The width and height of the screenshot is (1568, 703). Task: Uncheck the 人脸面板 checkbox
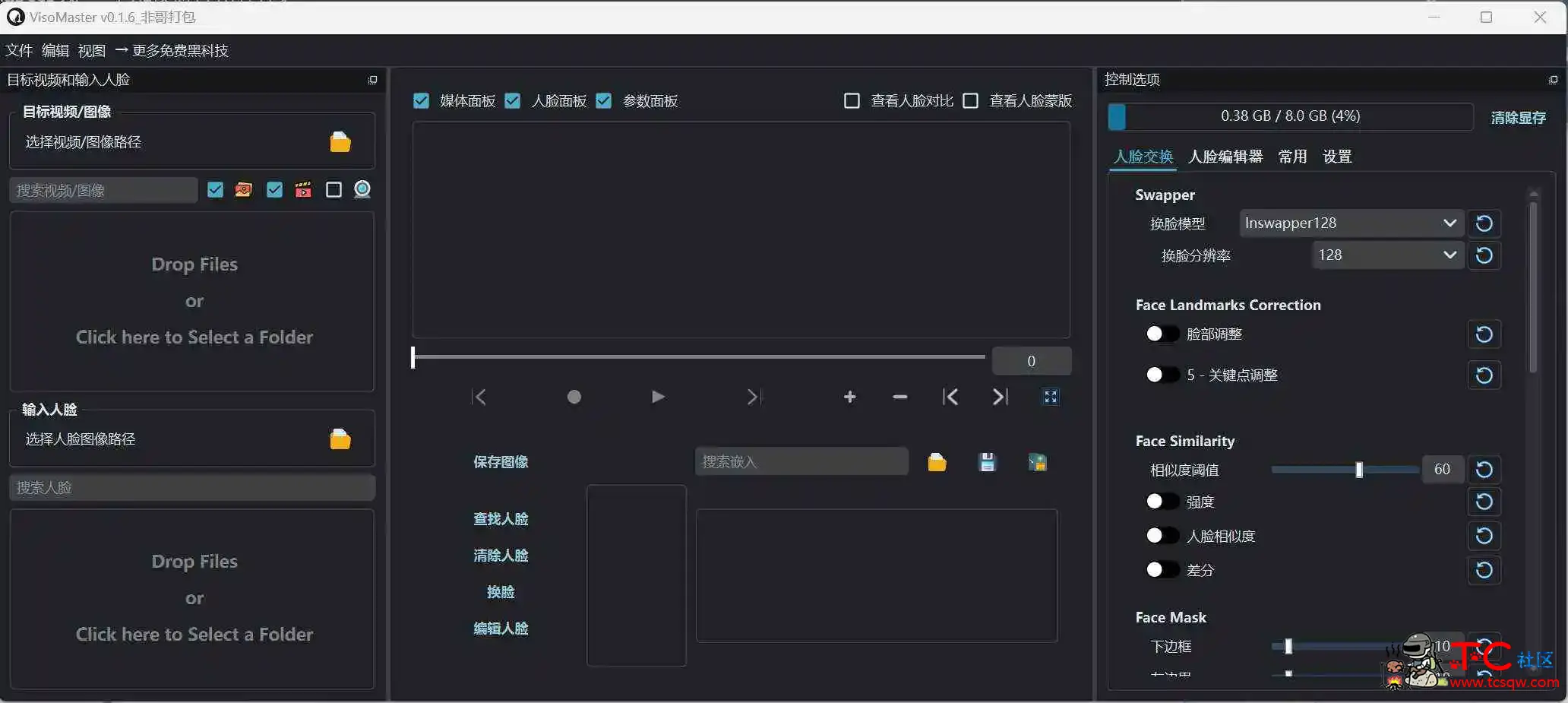tap(513, 101)
